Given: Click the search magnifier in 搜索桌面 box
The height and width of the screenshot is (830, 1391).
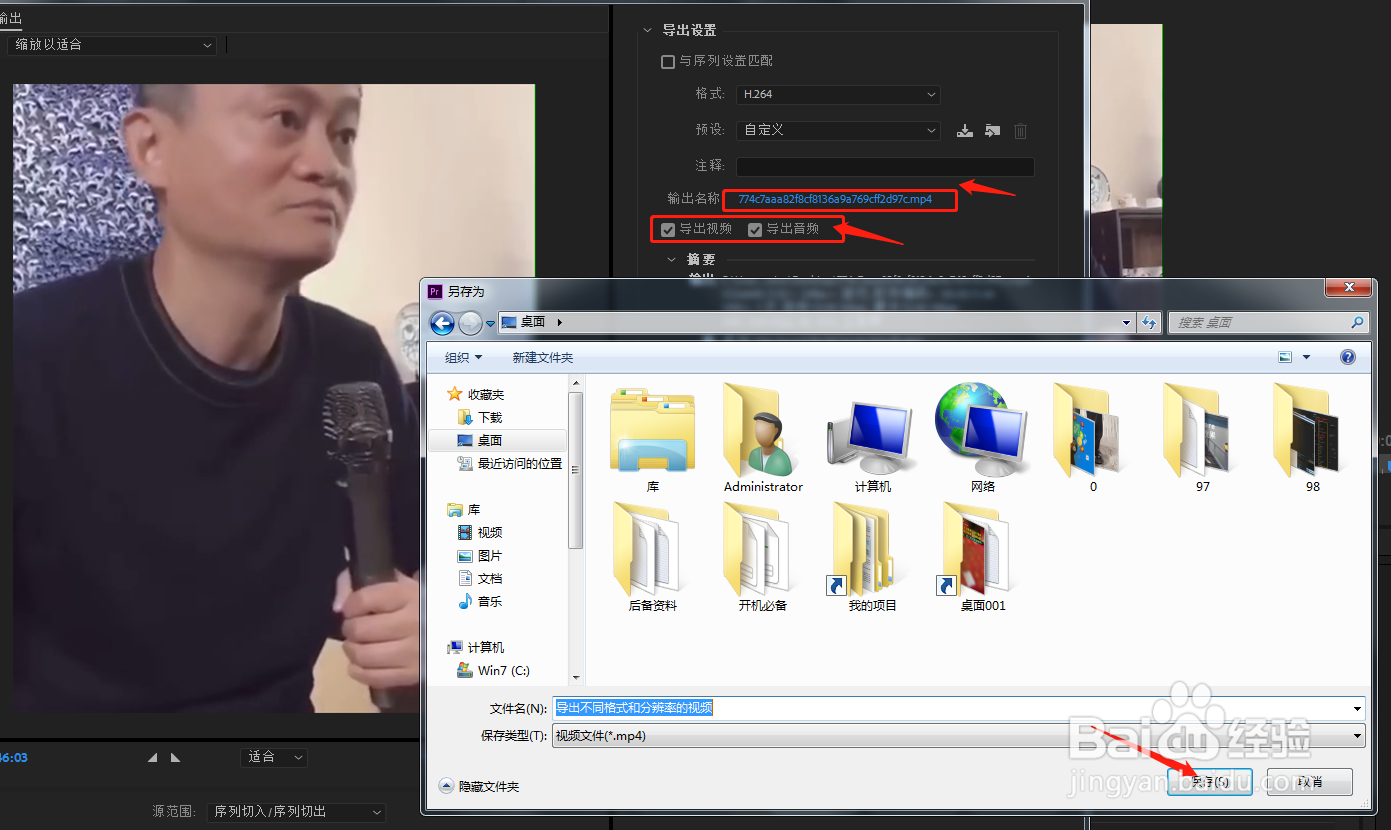Looking at the screenshot, I should click(x=1355, y=322).
